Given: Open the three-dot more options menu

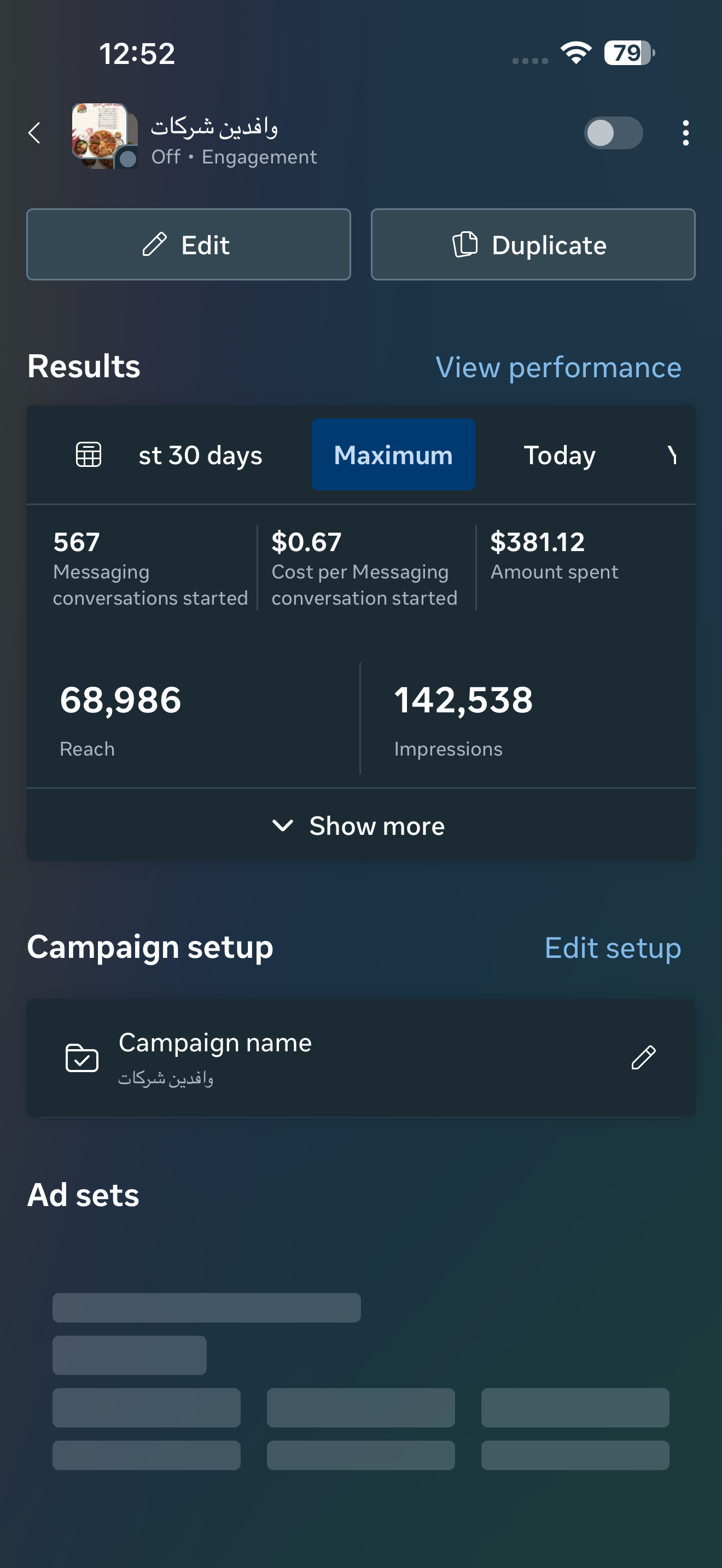Looking at the screenshot, I should [x=685, y=133].
